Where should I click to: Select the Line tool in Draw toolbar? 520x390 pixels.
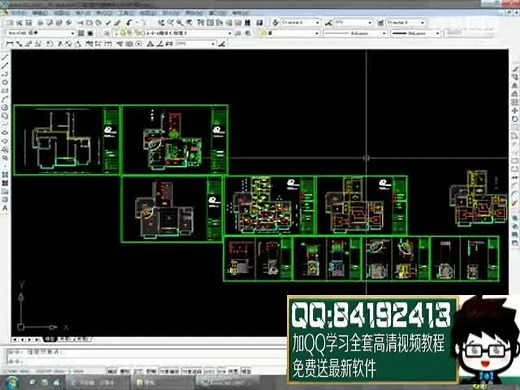[x=5, y=57]
